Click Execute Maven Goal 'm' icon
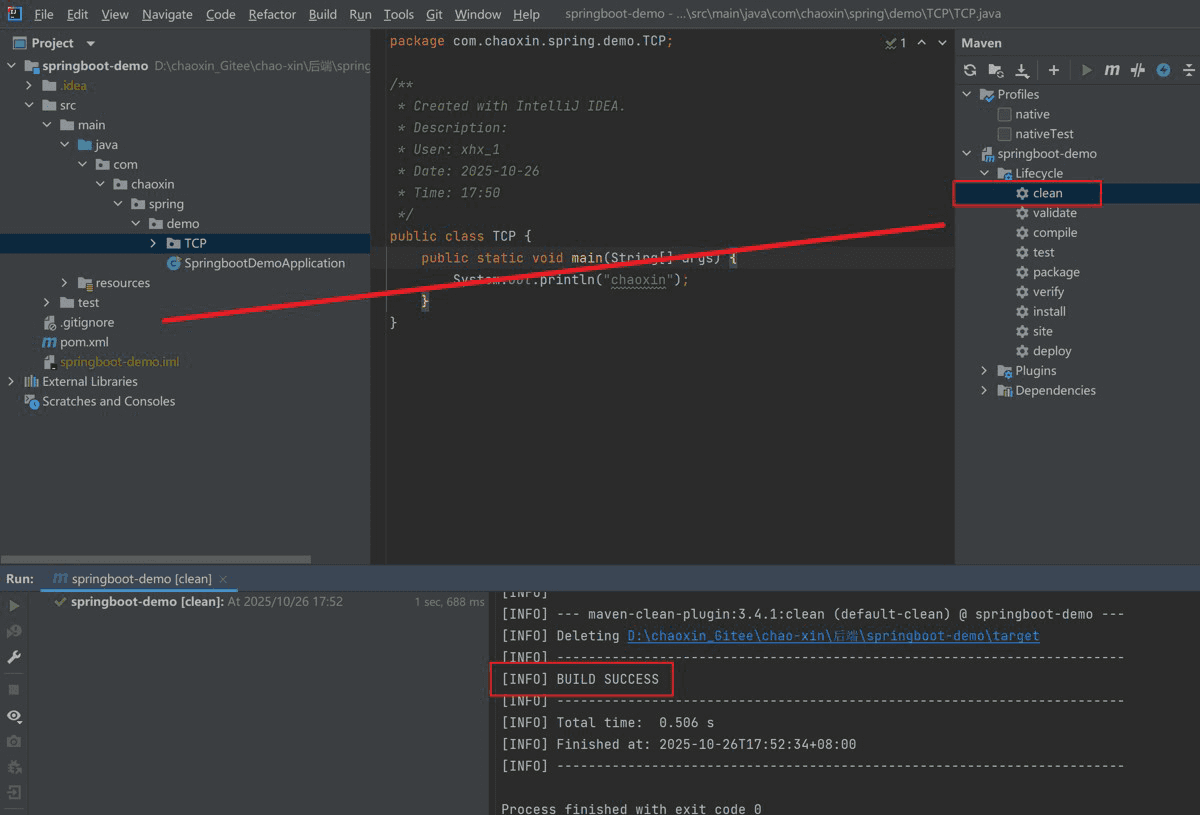This screenshot has width=1200, height=815. [1112, 70]
